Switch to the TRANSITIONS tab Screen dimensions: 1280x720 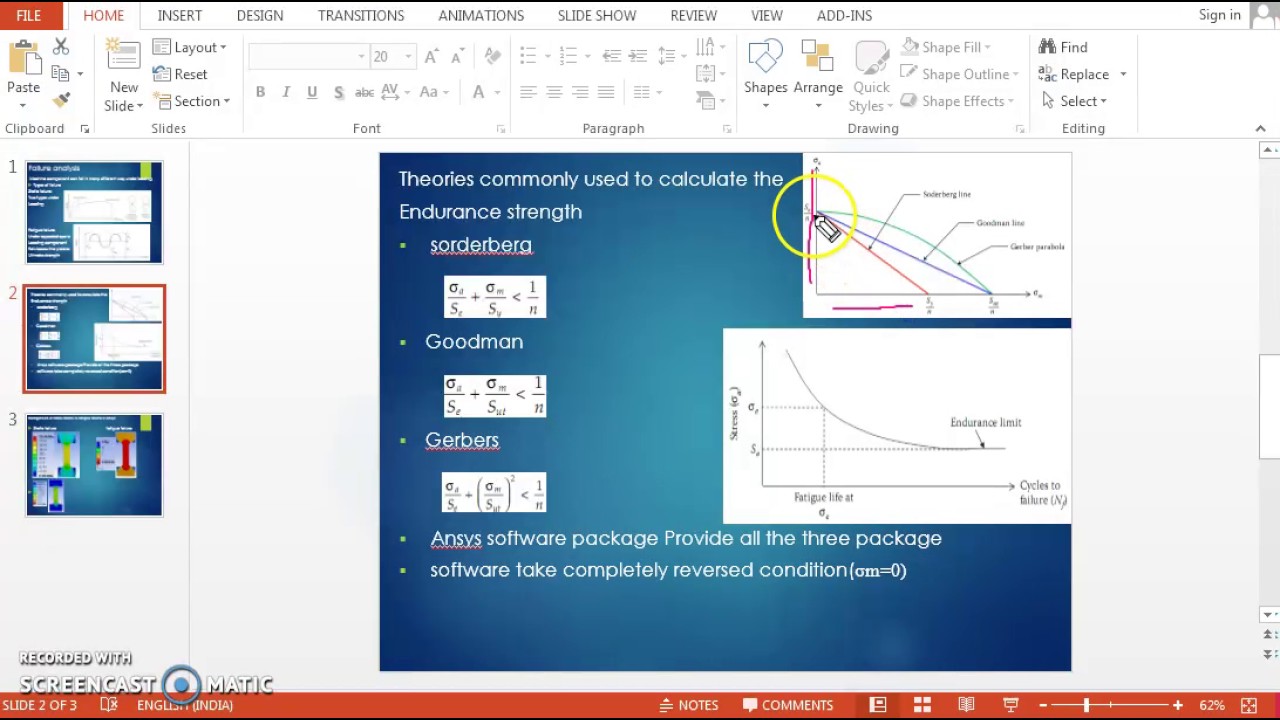coord(361,15)
